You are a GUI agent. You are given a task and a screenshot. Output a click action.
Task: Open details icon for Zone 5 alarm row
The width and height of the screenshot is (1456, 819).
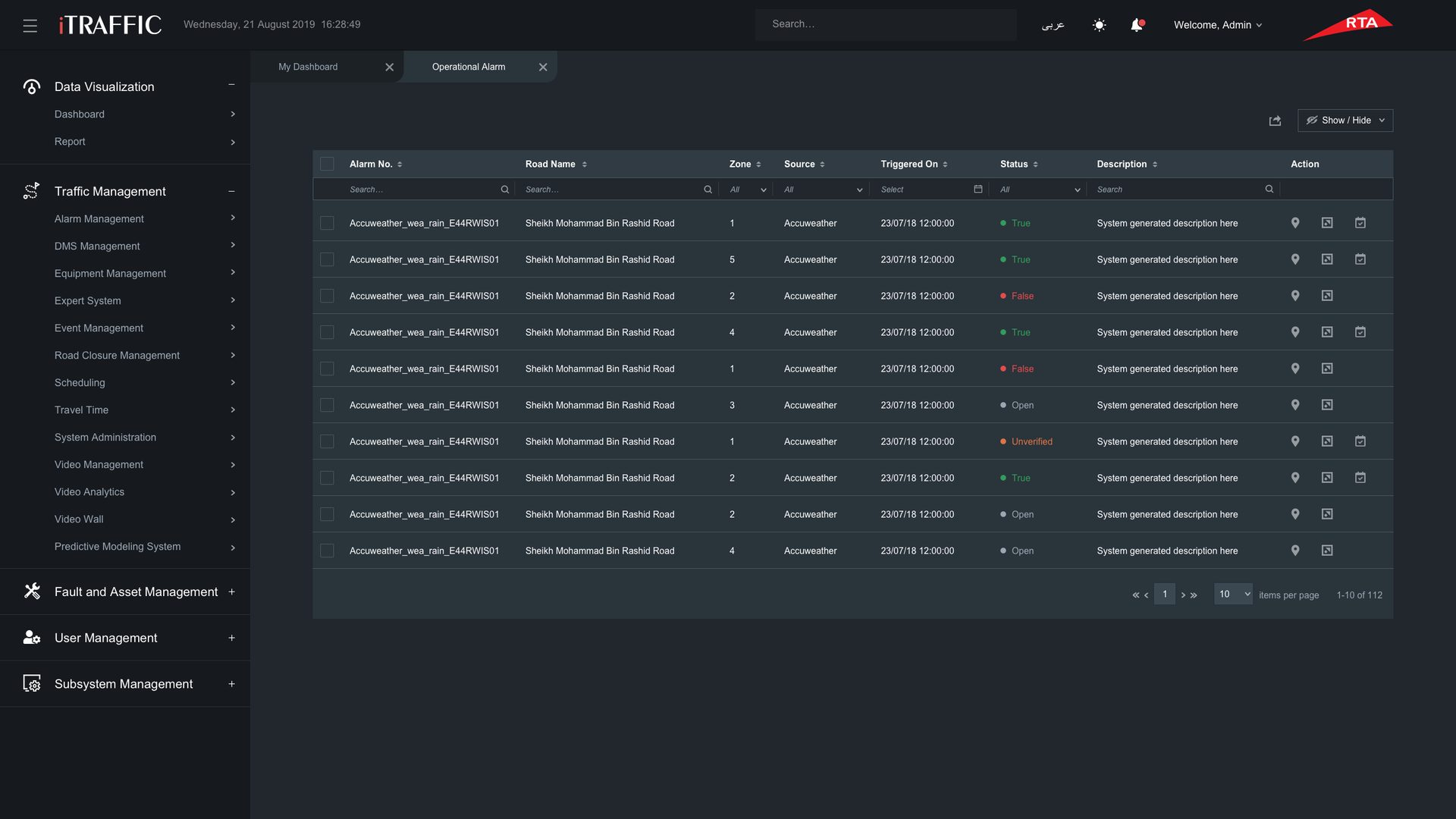click(x=1327, y=259)
